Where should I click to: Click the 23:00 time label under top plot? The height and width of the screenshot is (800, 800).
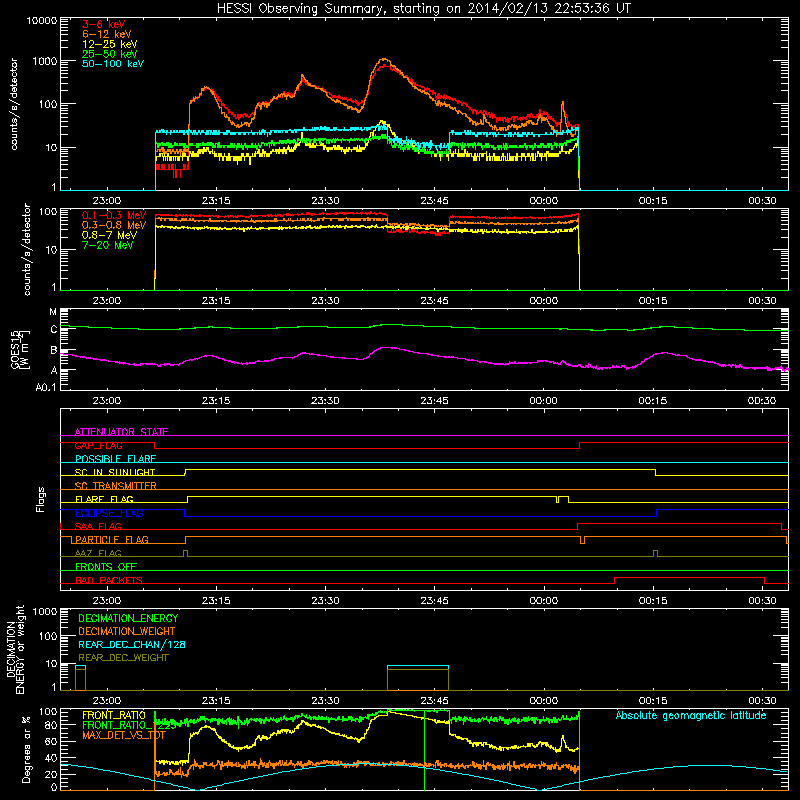[107, 201]
